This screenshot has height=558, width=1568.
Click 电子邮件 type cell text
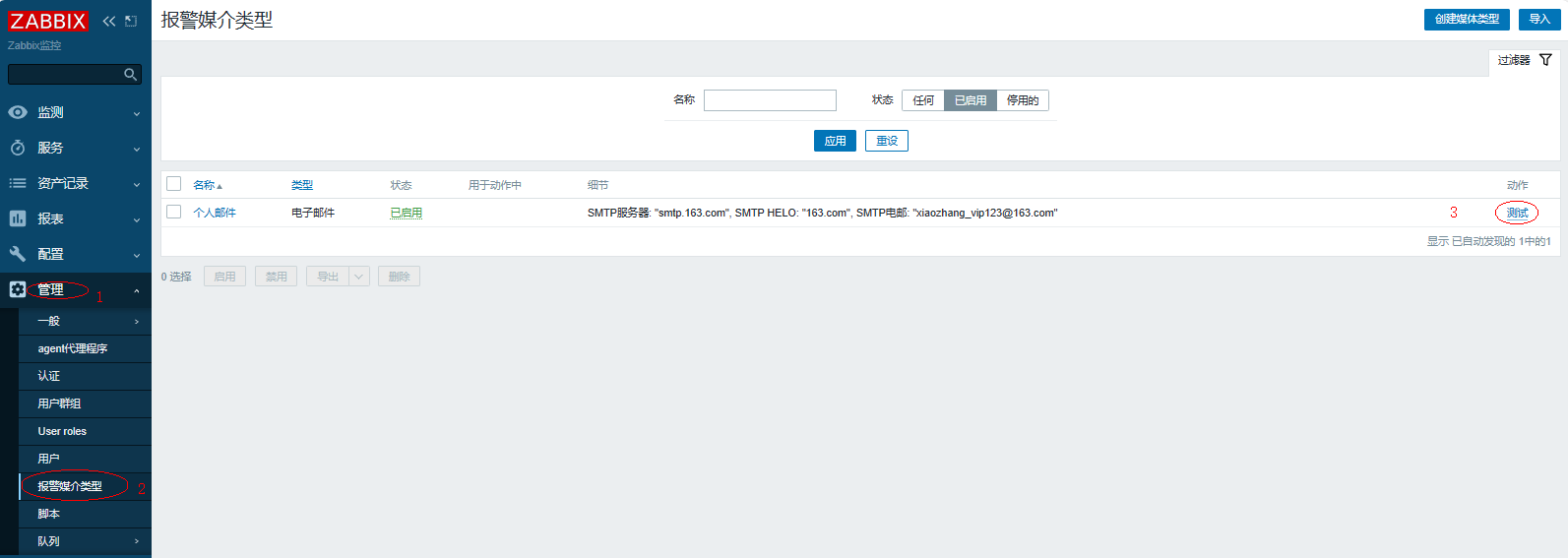coord(313,213)
